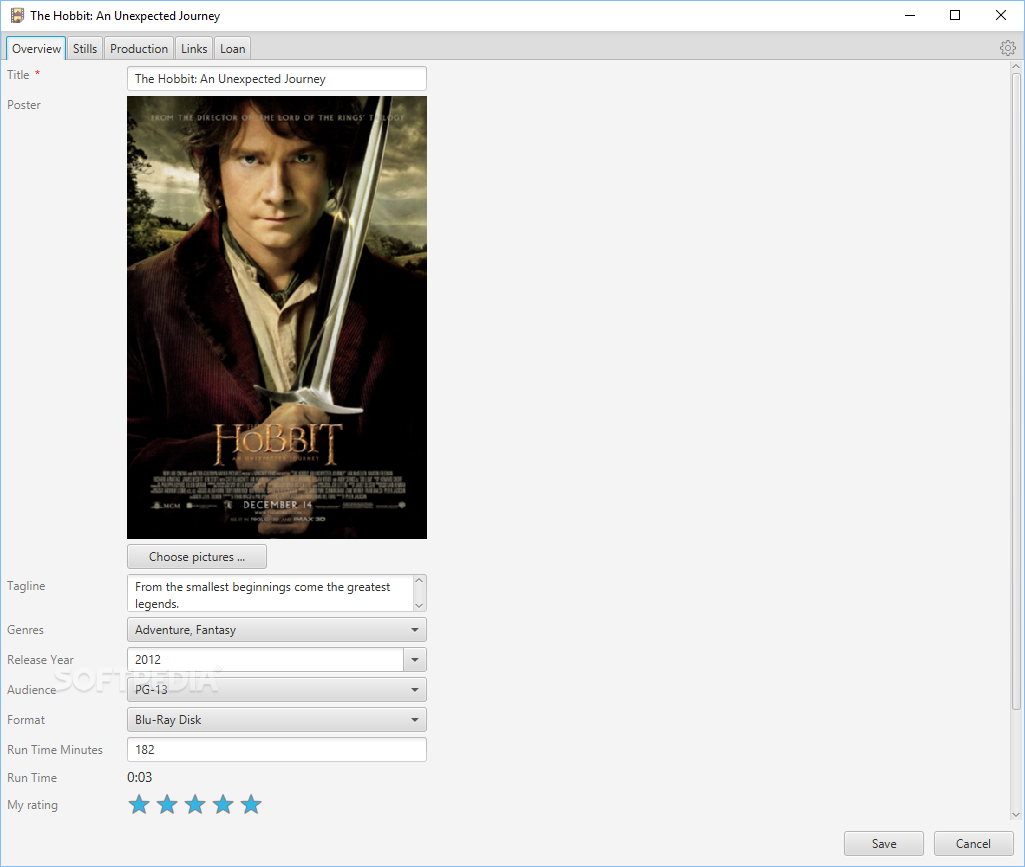Open the Links tab
Image resolution: width=1025 pixels, height=867 pixels.
(194, 48)
